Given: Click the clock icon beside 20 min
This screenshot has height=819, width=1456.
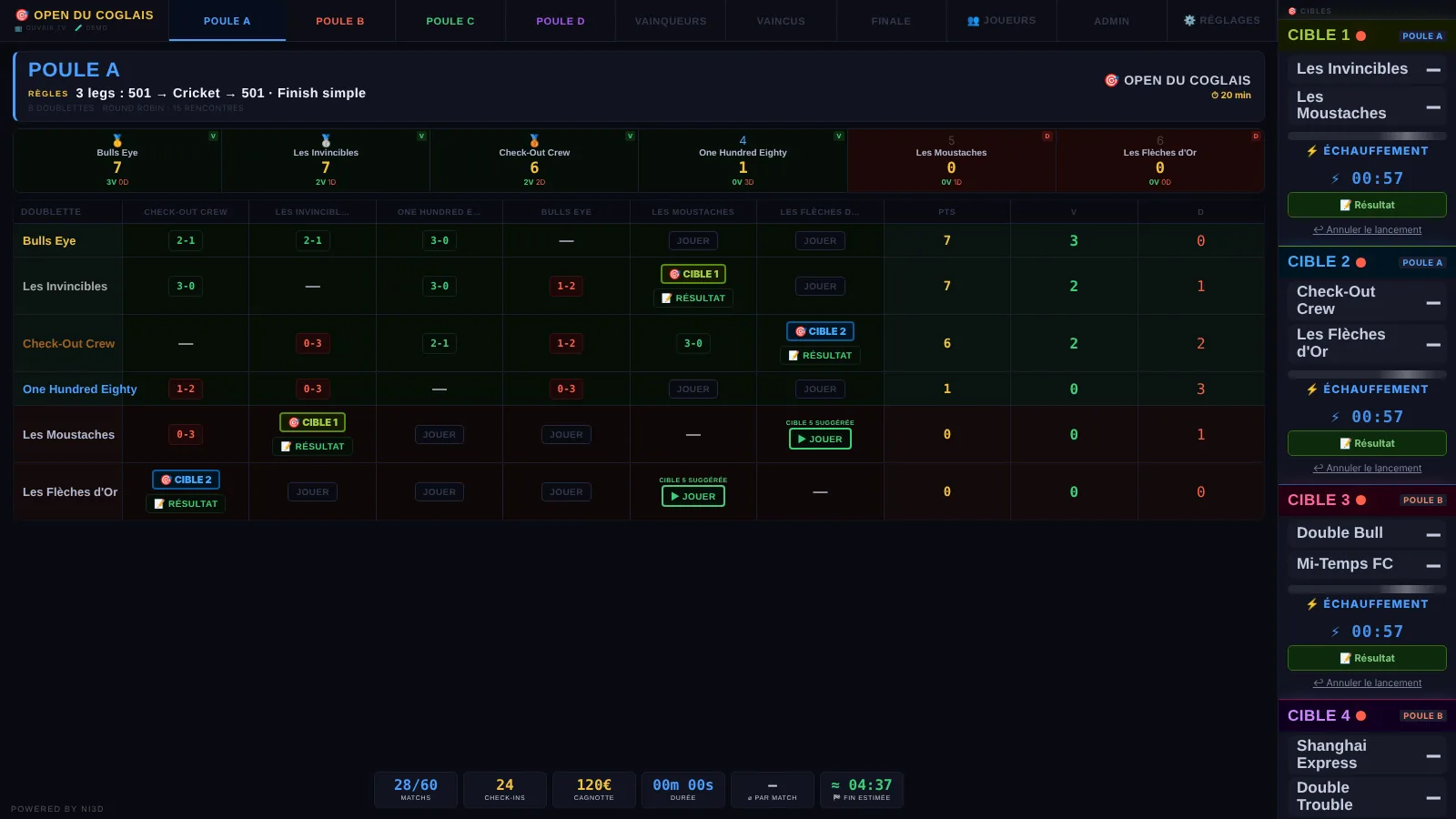Looking at the screenshot, I should click(x=1215, y=96).
